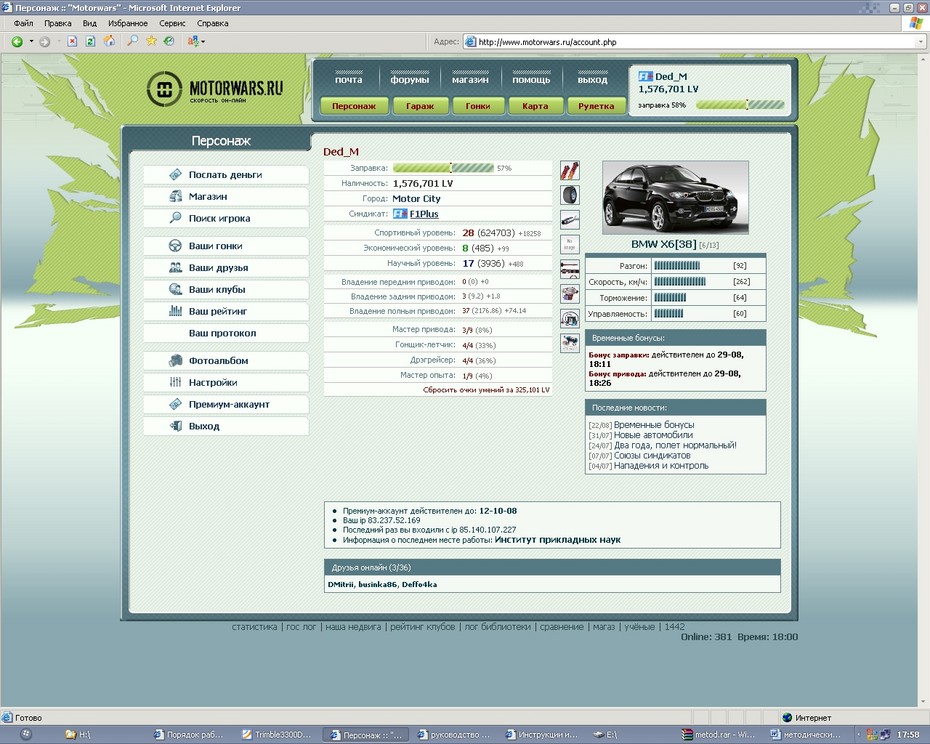Image resolution: width=930 pixels, height=744 pixels.
Task: Click выход in top navigation
Action: click(x=593, y=79)
